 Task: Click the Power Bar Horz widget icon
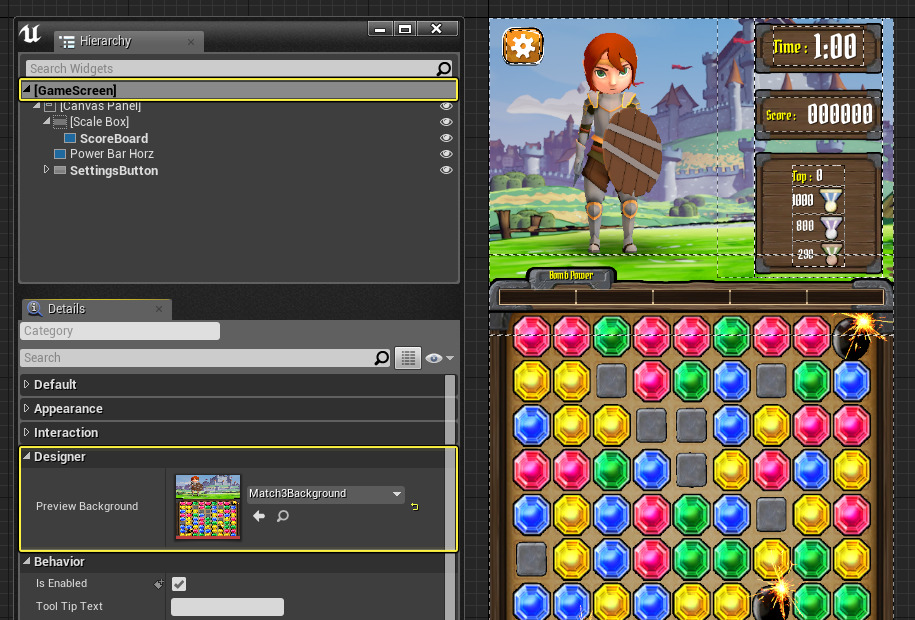(x=60, y=154)
